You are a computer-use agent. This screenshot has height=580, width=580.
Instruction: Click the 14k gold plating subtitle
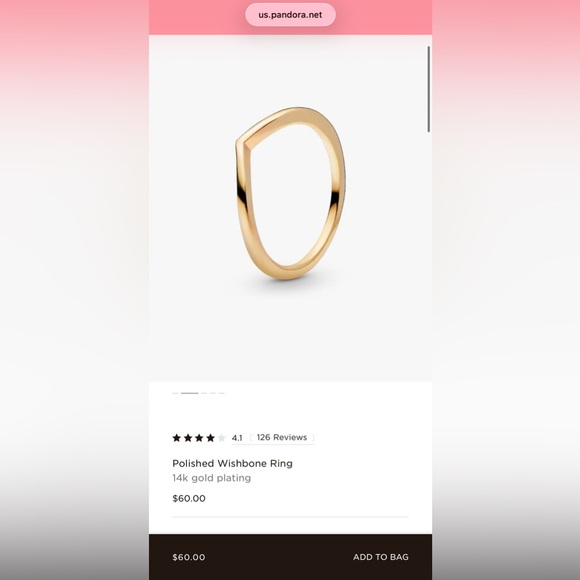pyautogui.click(x=212, y=478)
